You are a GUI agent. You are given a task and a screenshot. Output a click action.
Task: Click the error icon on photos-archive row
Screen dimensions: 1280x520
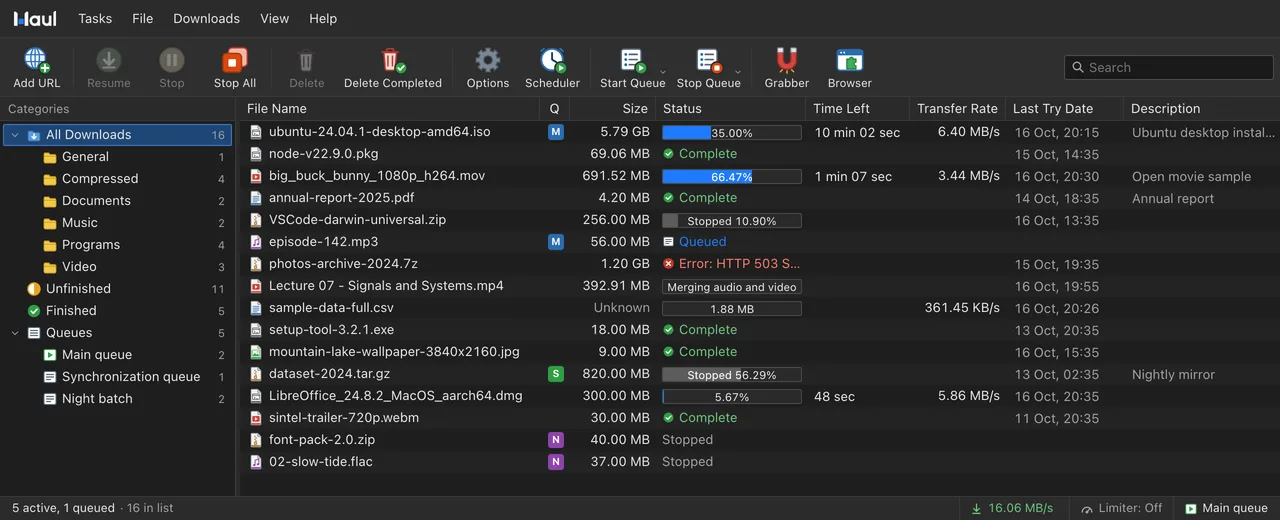[x=669, y=264]
